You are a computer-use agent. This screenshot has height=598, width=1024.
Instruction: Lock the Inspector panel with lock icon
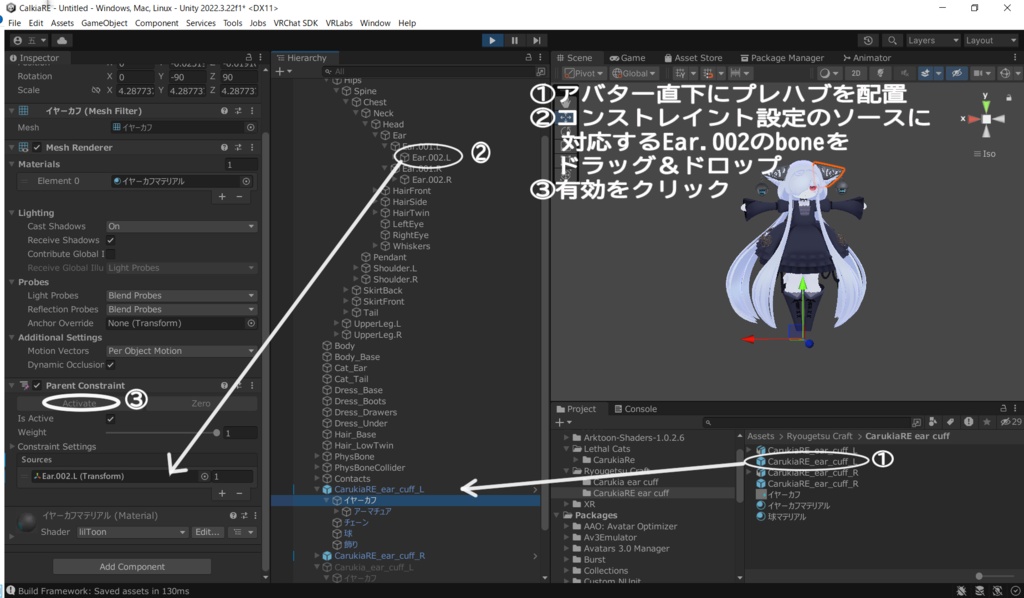pos(248,57)
